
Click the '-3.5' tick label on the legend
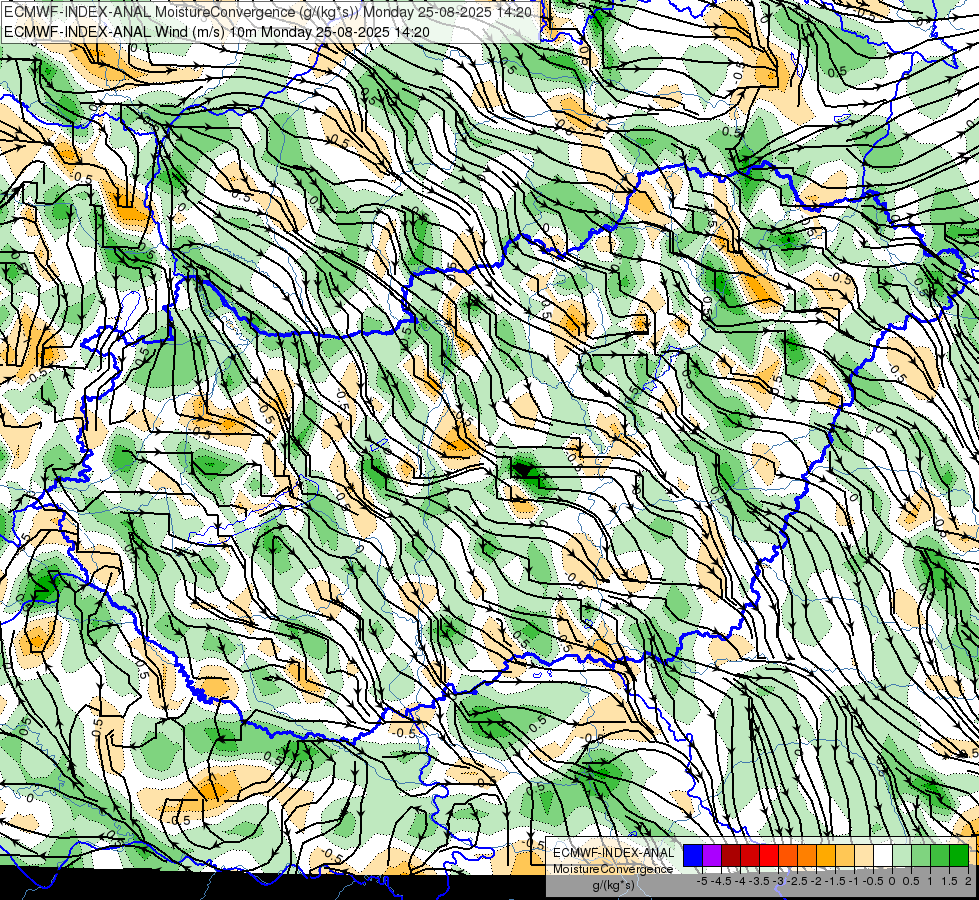[x=759, y=881]
